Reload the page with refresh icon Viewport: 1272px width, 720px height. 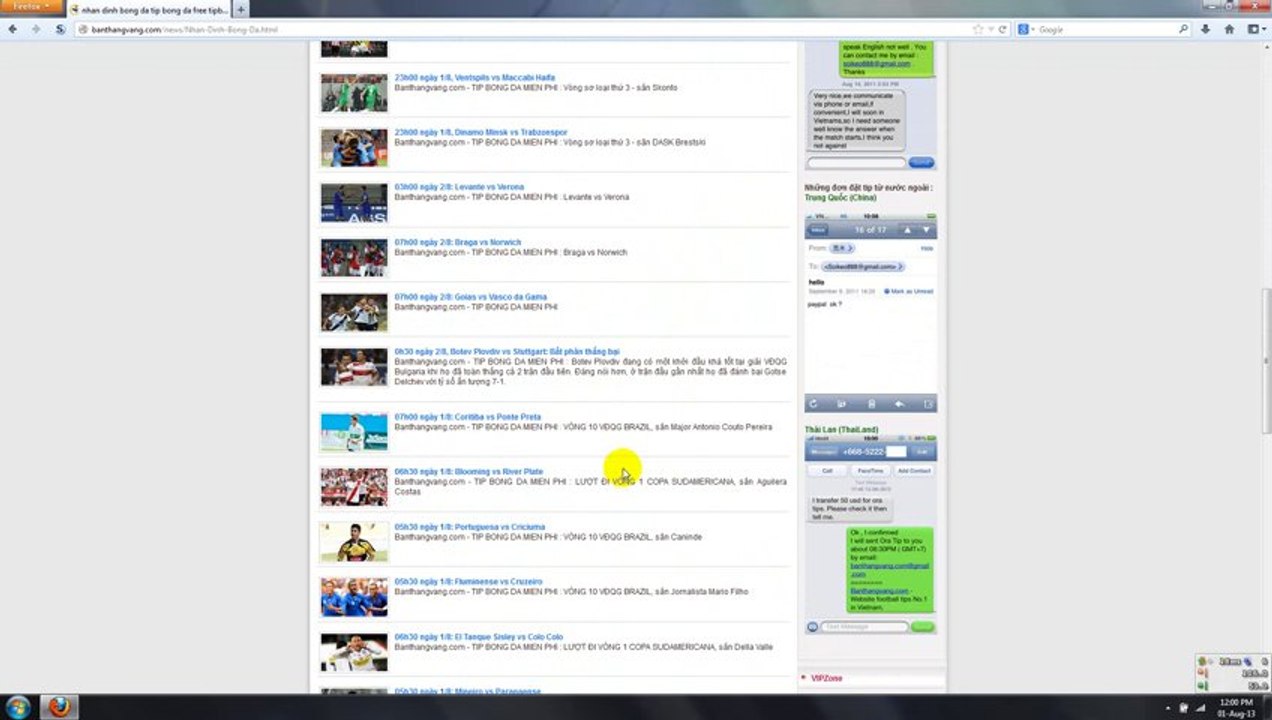[x=1002, y=29]
